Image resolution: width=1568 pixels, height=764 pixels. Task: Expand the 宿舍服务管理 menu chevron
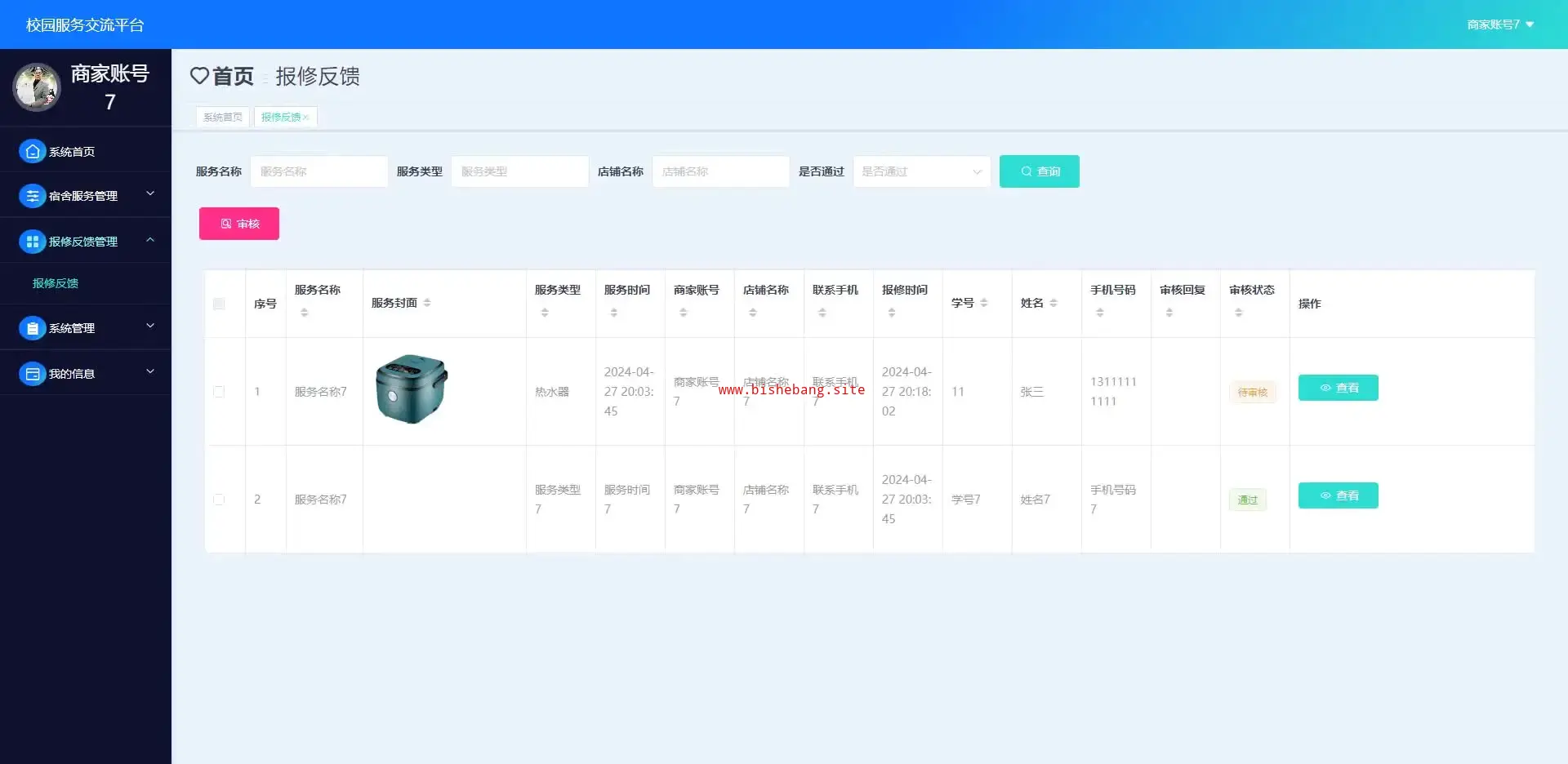(x=150, y=194)
